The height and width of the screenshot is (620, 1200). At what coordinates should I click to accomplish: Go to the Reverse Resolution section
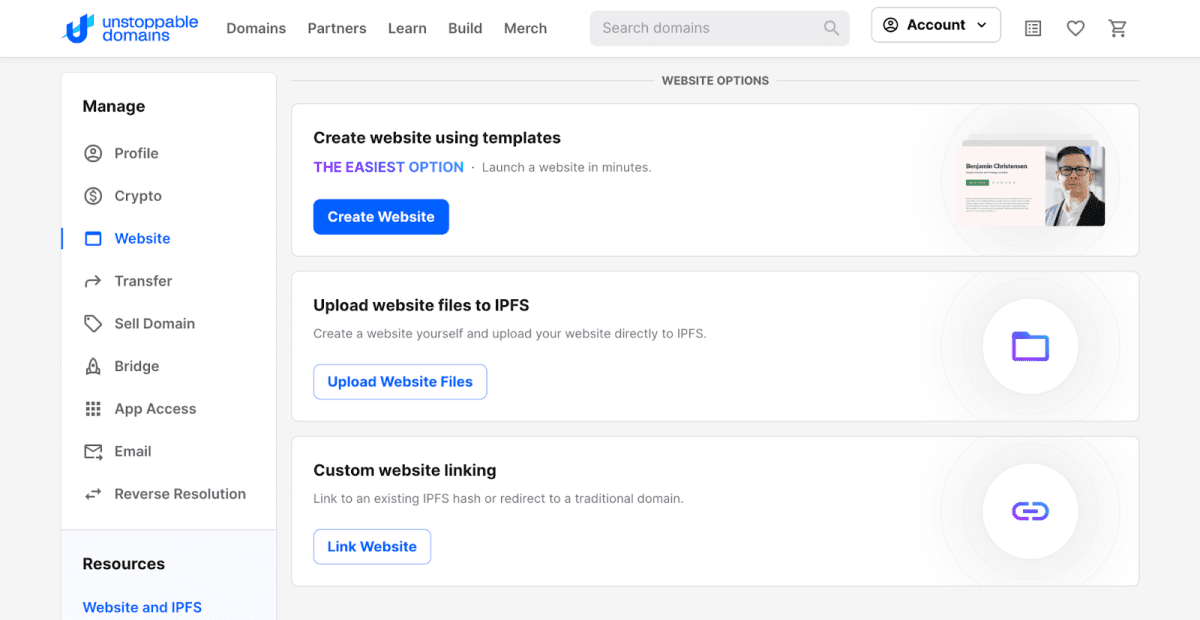pyautogui.click(x=180, y=494)
